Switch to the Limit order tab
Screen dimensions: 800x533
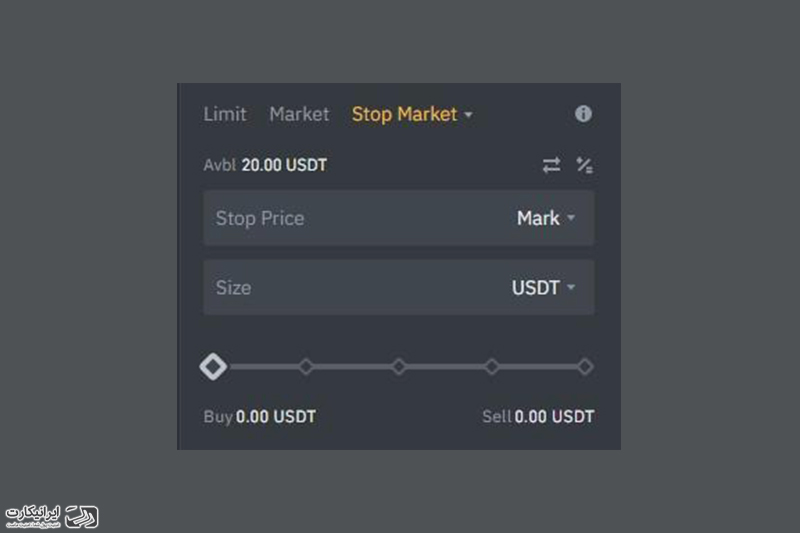(225, 114)
